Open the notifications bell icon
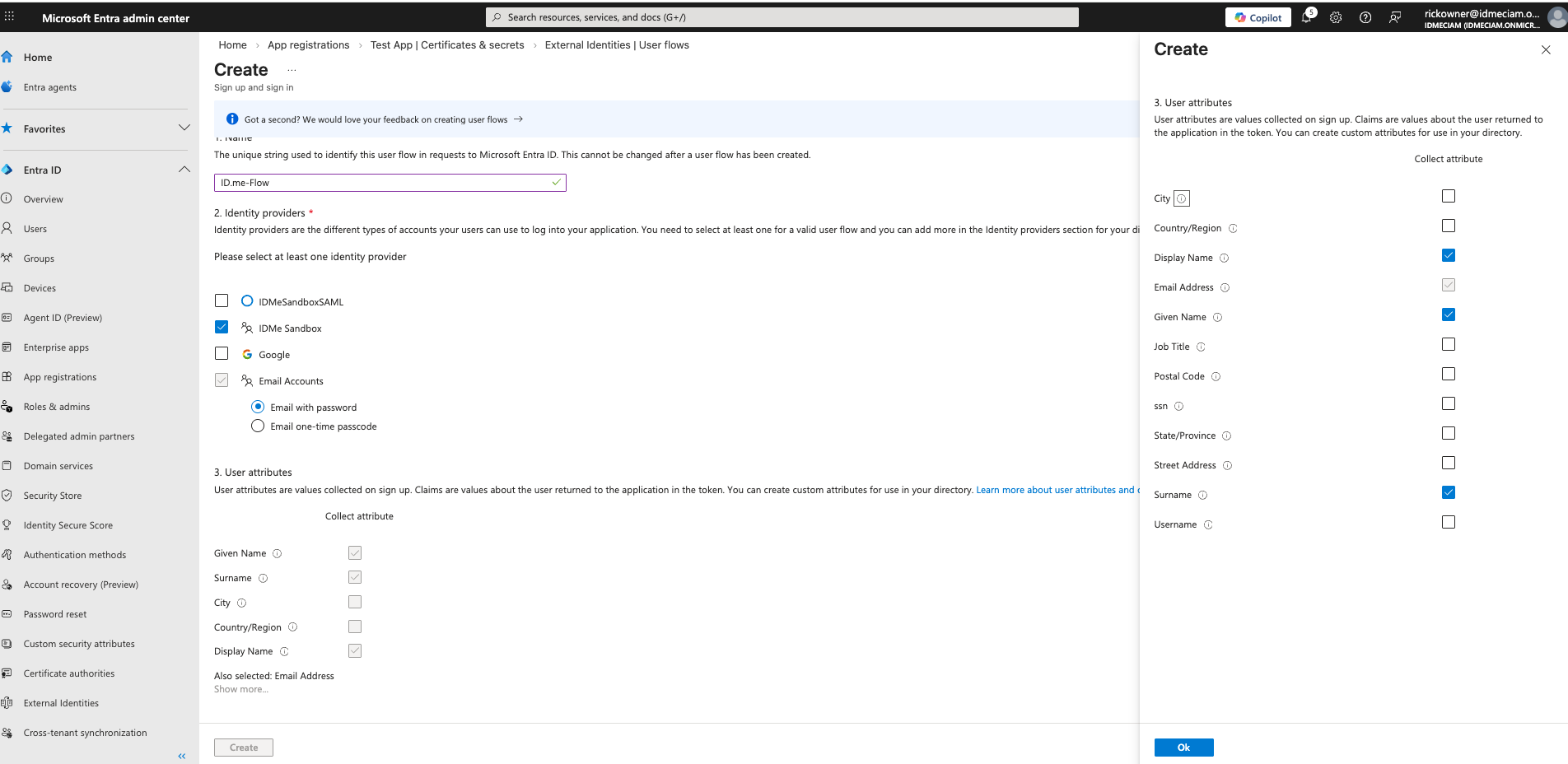Viewport: 1568px width, 764px height. [1306, 16]
